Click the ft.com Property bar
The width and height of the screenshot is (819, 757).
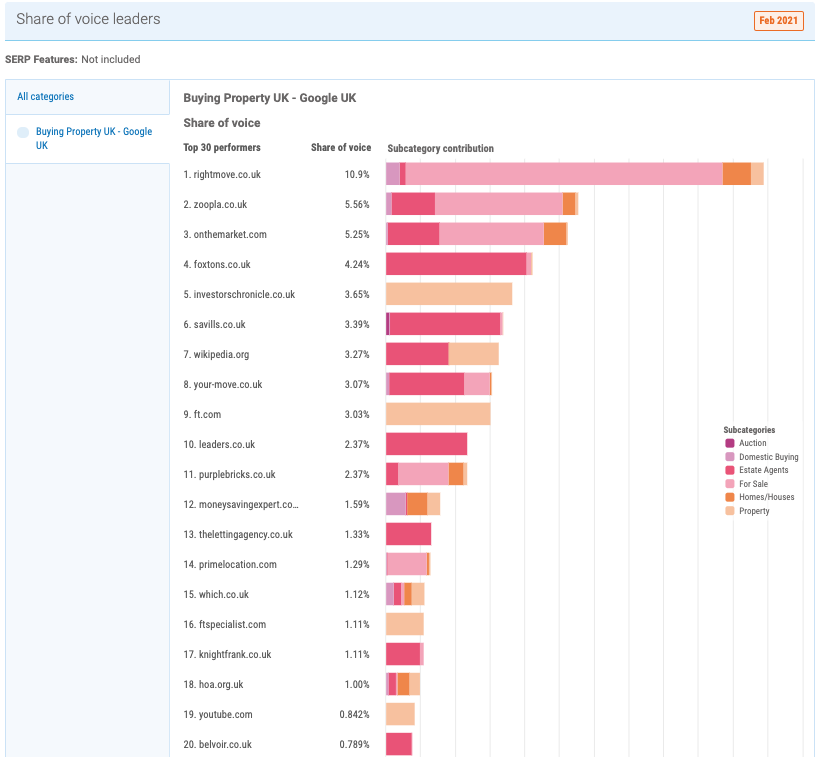[x=438, y=414]
